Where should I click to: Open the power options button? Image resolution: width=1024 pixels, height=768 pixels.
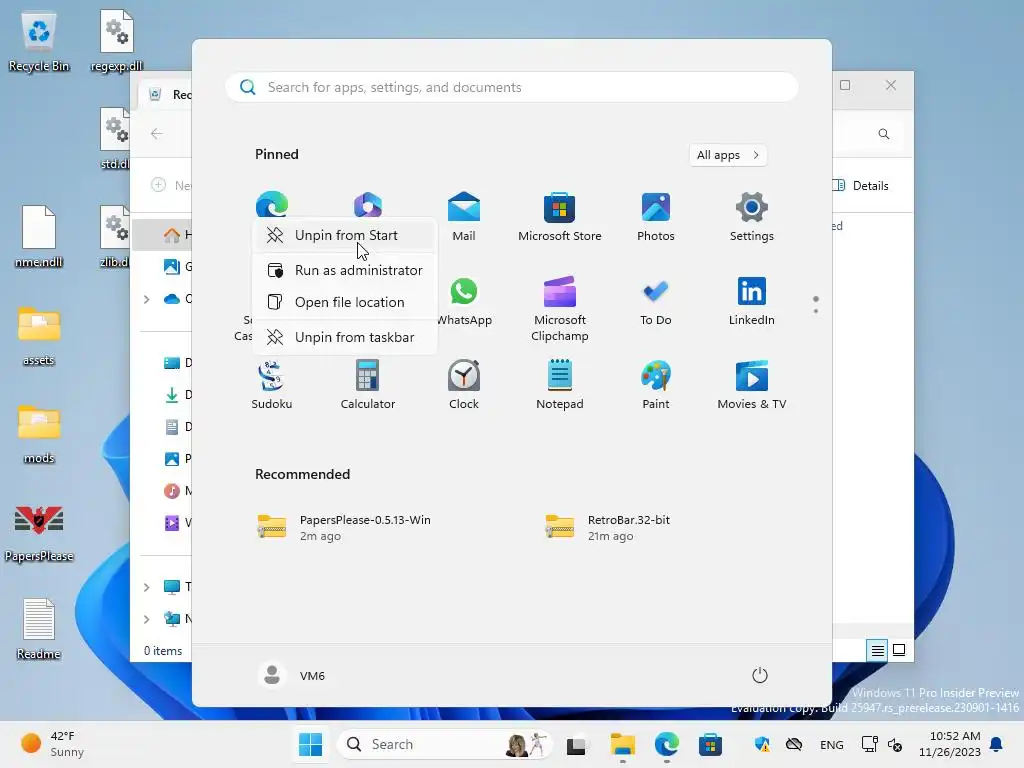click(760, 675)
